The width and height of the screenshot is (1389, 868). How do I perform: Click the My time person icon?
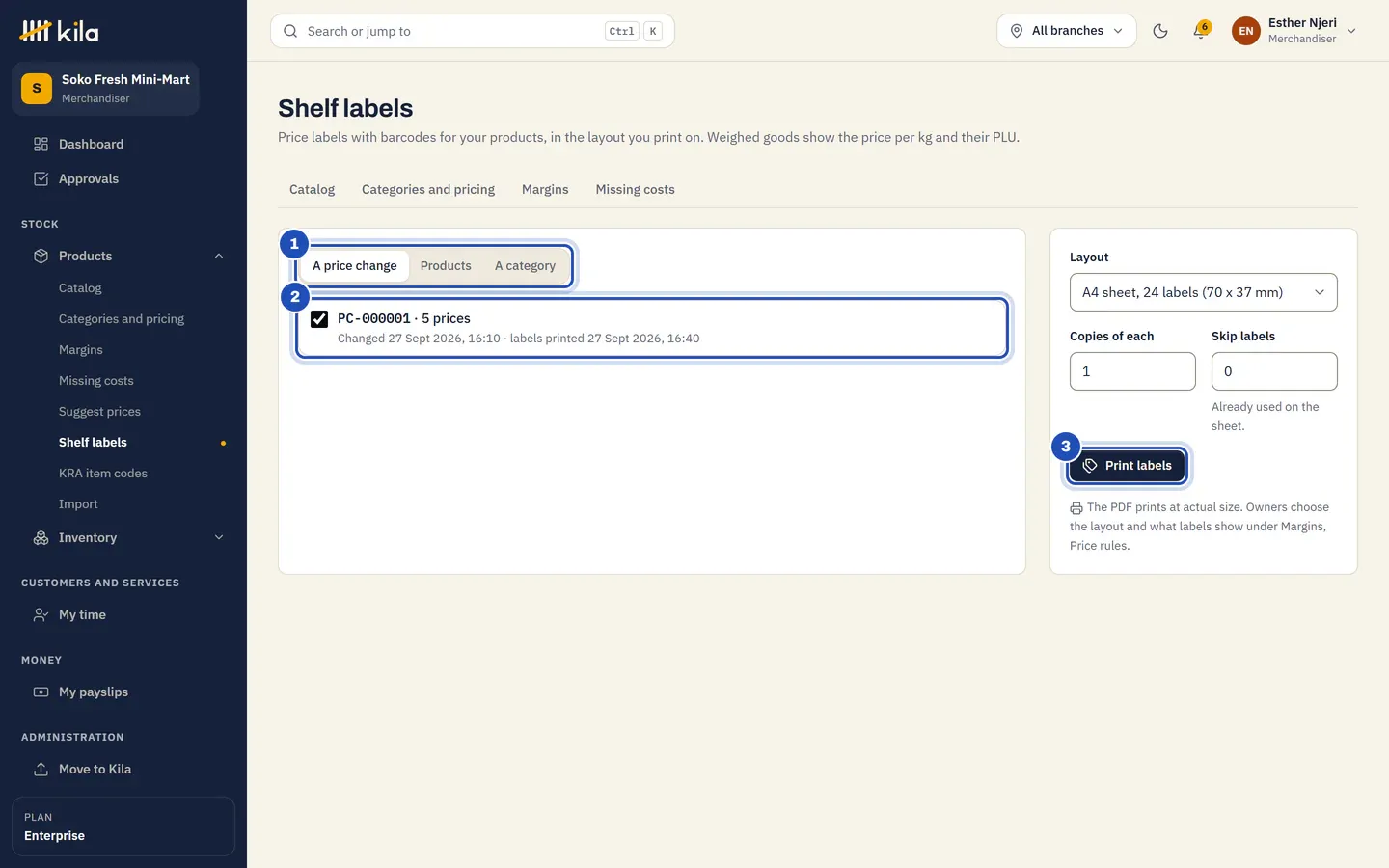(41, 614)
